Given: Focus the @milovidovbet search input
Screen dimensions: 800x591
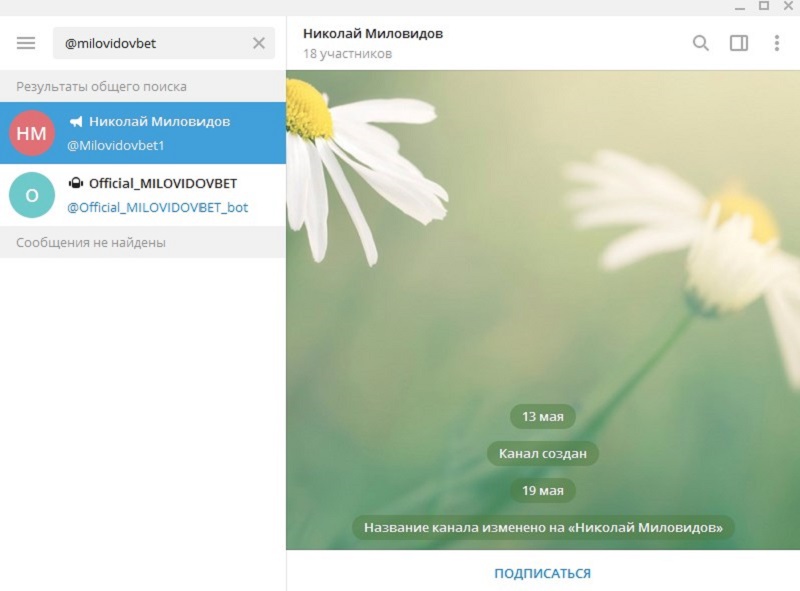Looking at the screenshot, I should click(x=150, y=43).
